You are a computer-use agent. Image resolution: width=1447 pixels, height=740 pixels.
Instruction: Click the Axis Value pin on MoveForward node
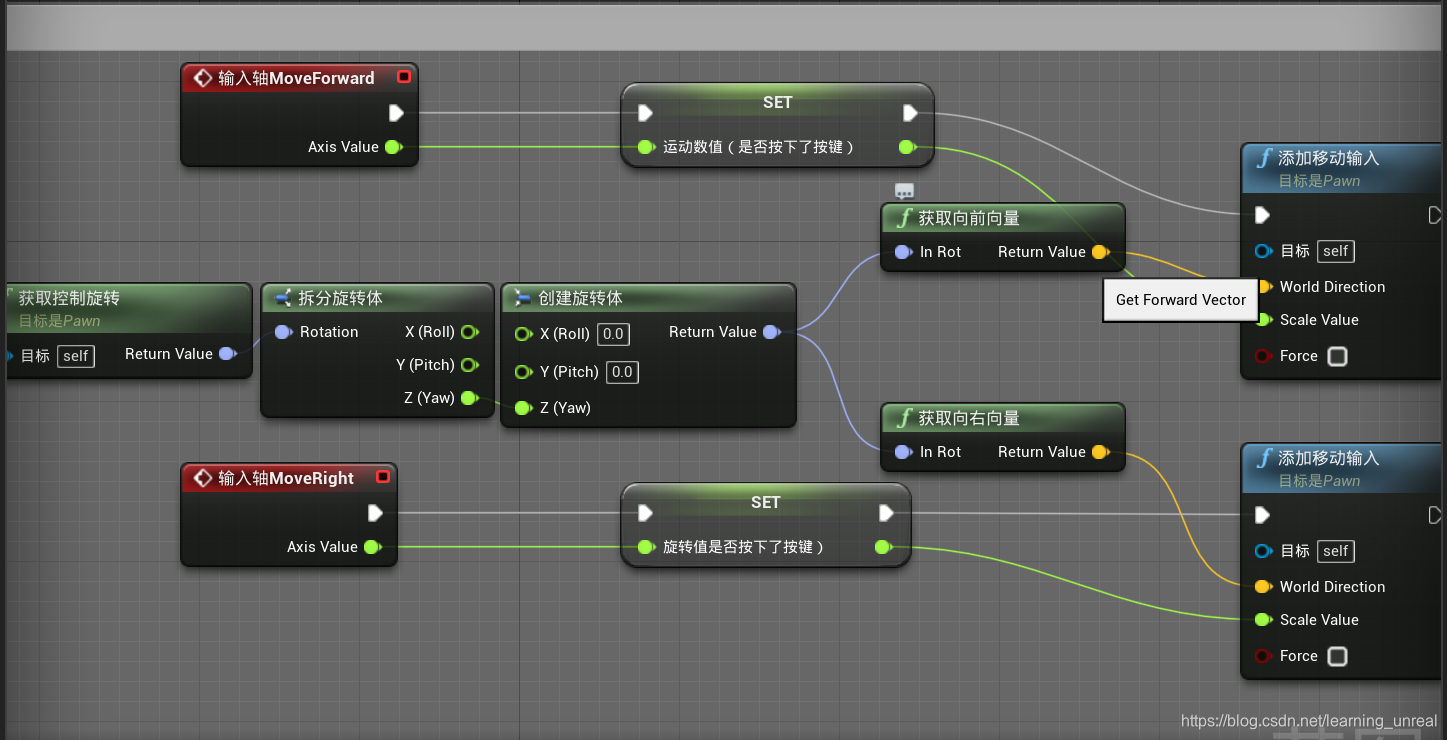(393, 147)
